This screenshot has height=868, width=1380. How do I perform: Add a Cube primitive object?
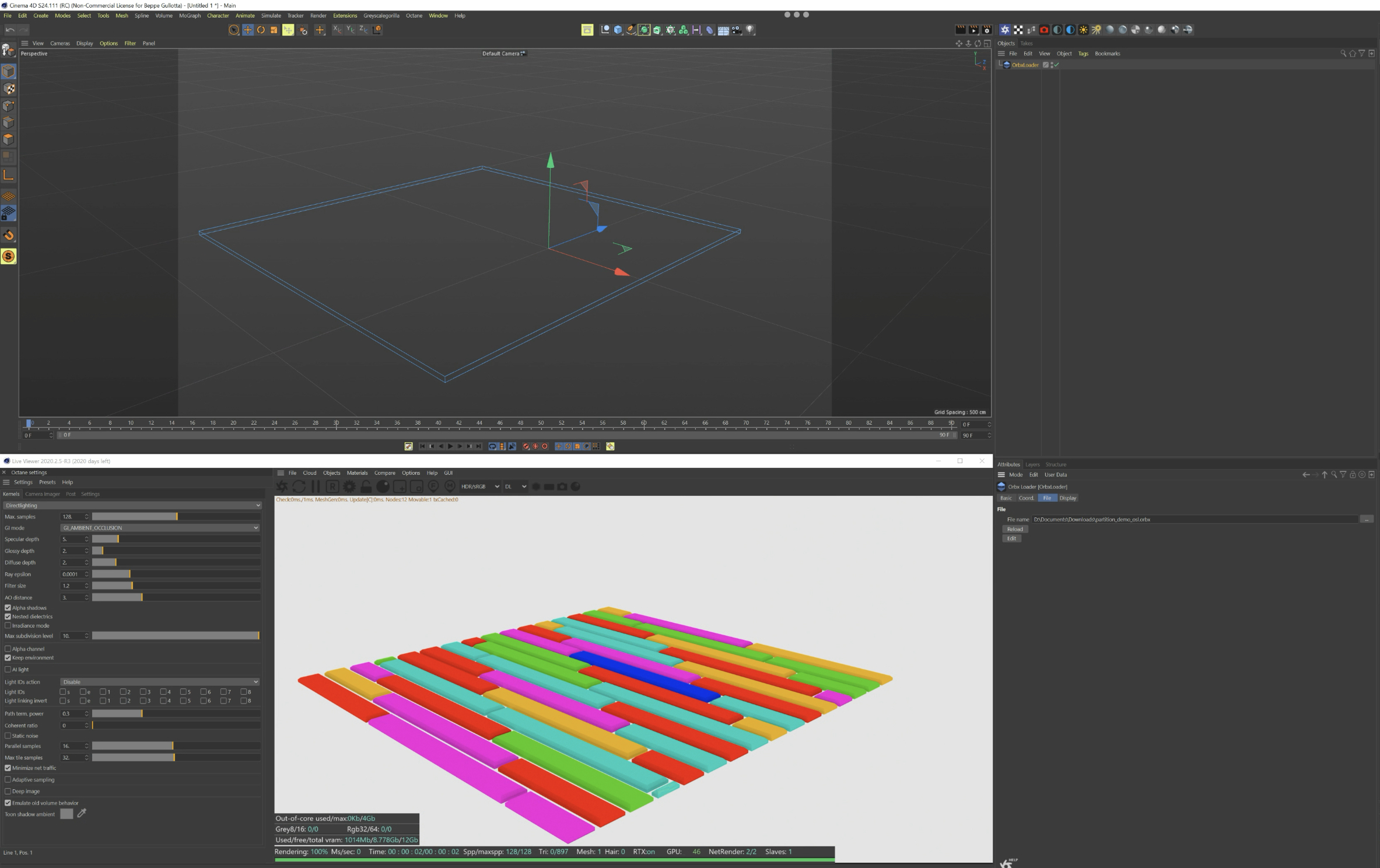(x=618, y=30)
